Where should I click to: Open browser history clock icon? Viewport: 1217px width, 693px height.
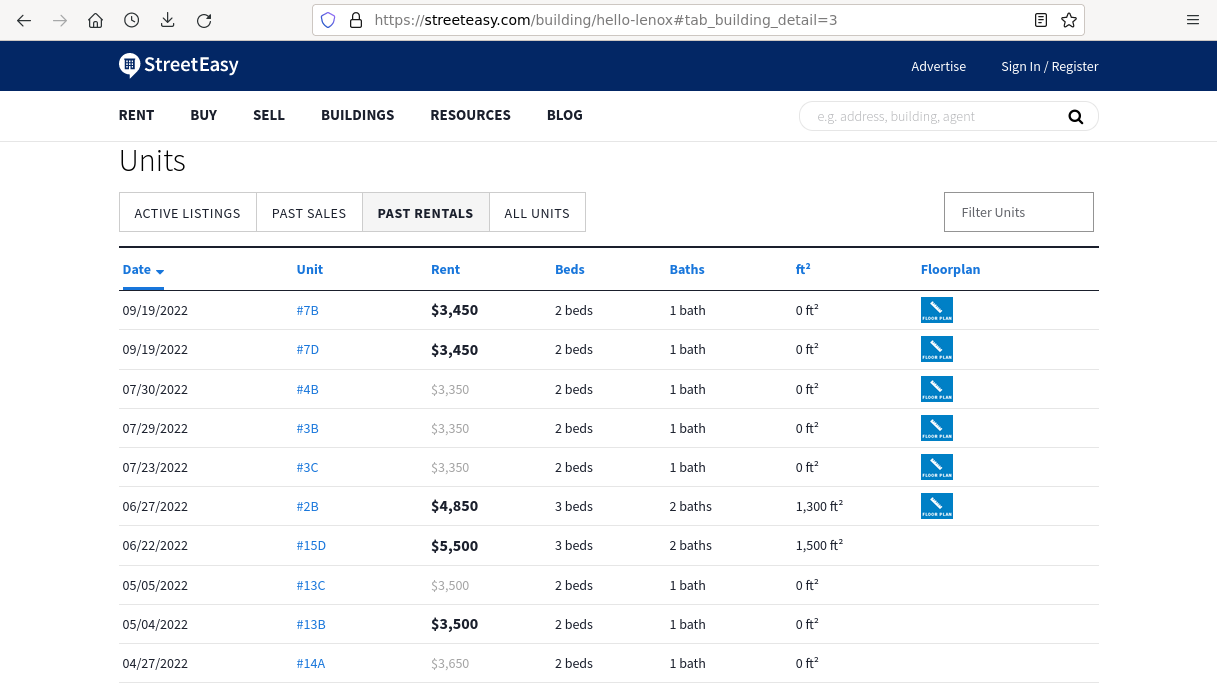131,20
